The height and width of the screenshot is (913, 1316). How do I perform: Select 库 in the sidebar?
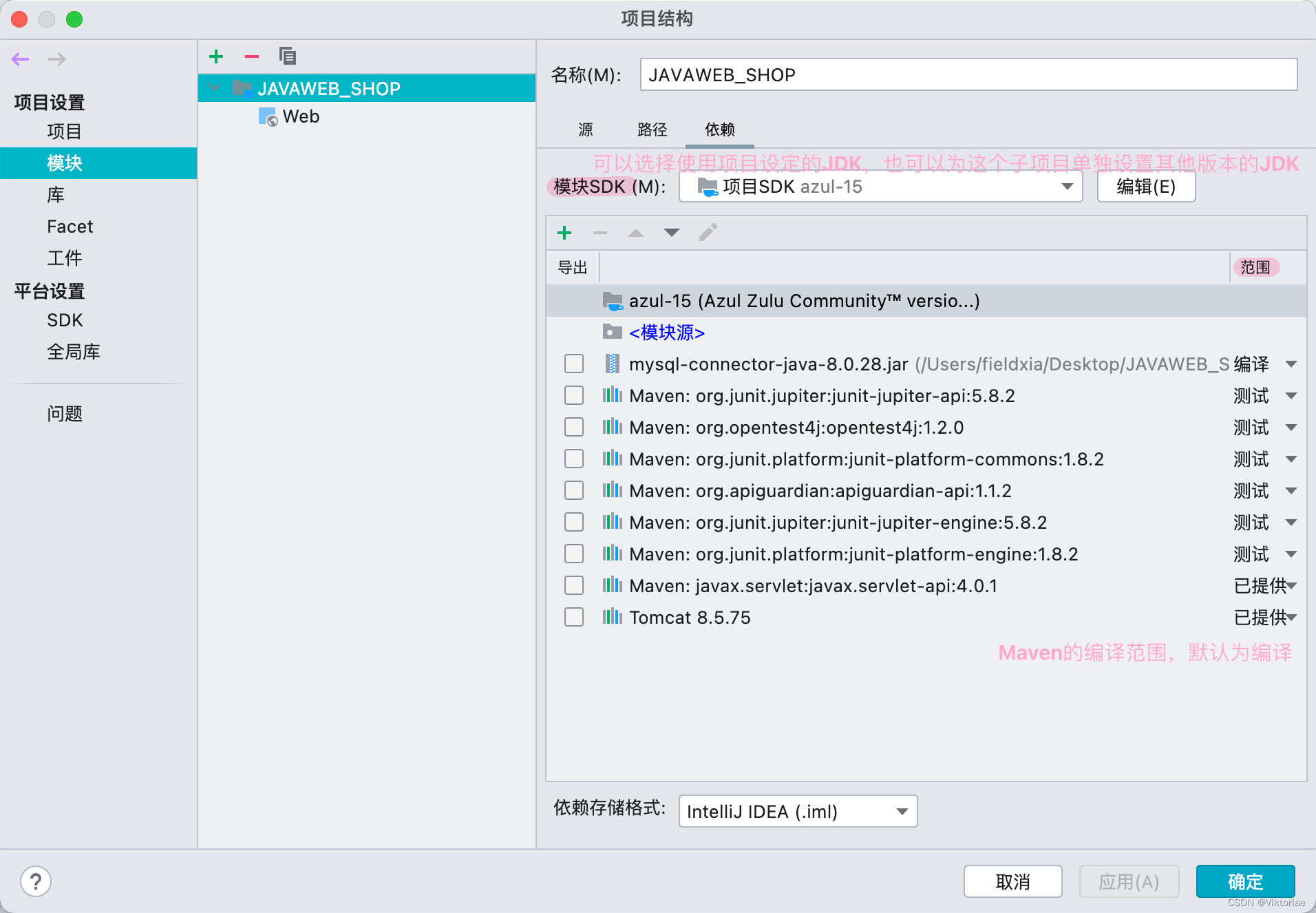click(x=55, y=195)
